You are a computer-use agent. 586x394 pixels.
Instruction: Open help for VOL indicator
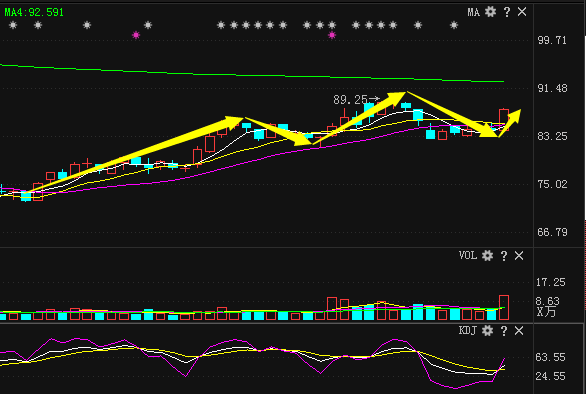[x=504, y=256]
